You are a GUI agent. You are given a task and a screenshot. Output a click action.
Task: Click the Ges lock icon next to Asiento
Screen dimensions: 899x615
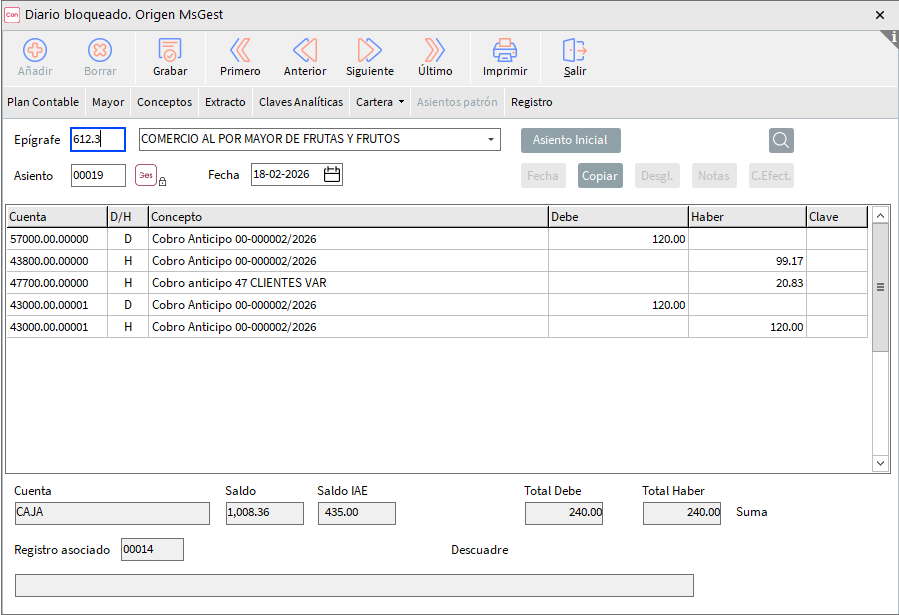(147, 176)
